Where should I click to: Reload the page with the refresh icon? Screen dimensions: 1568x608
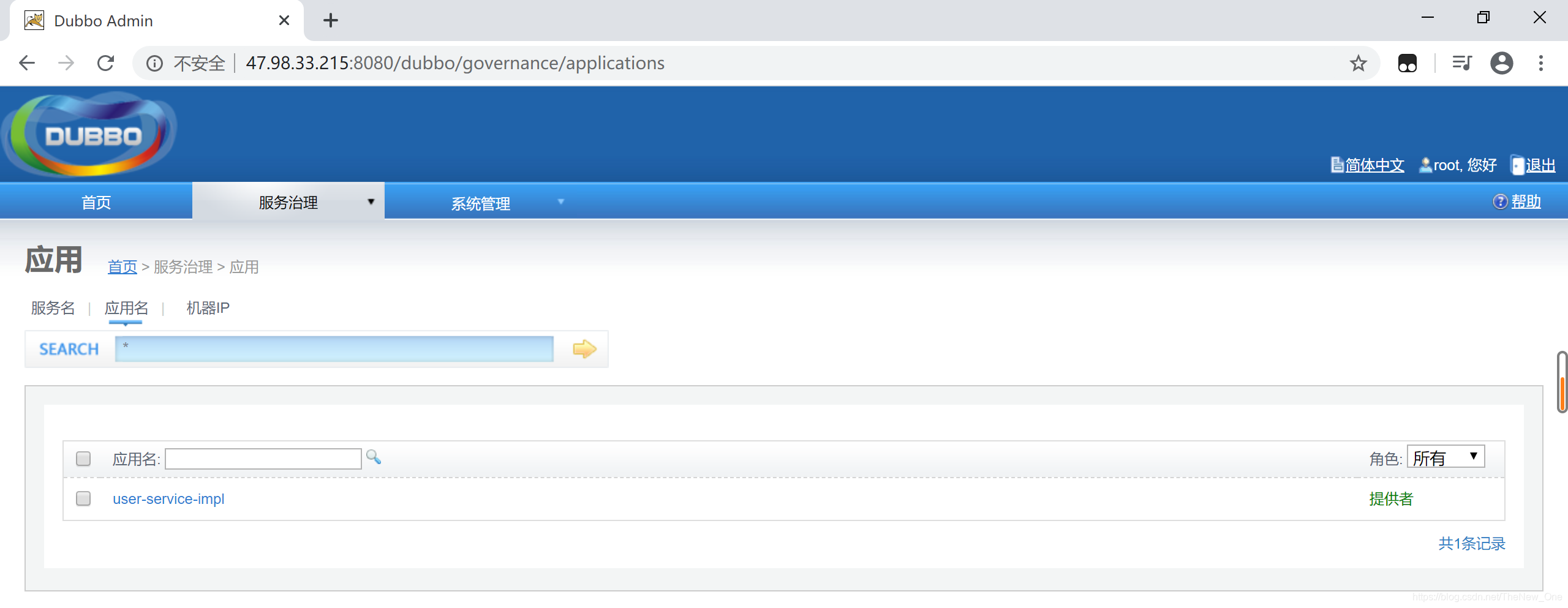point(106,63)
